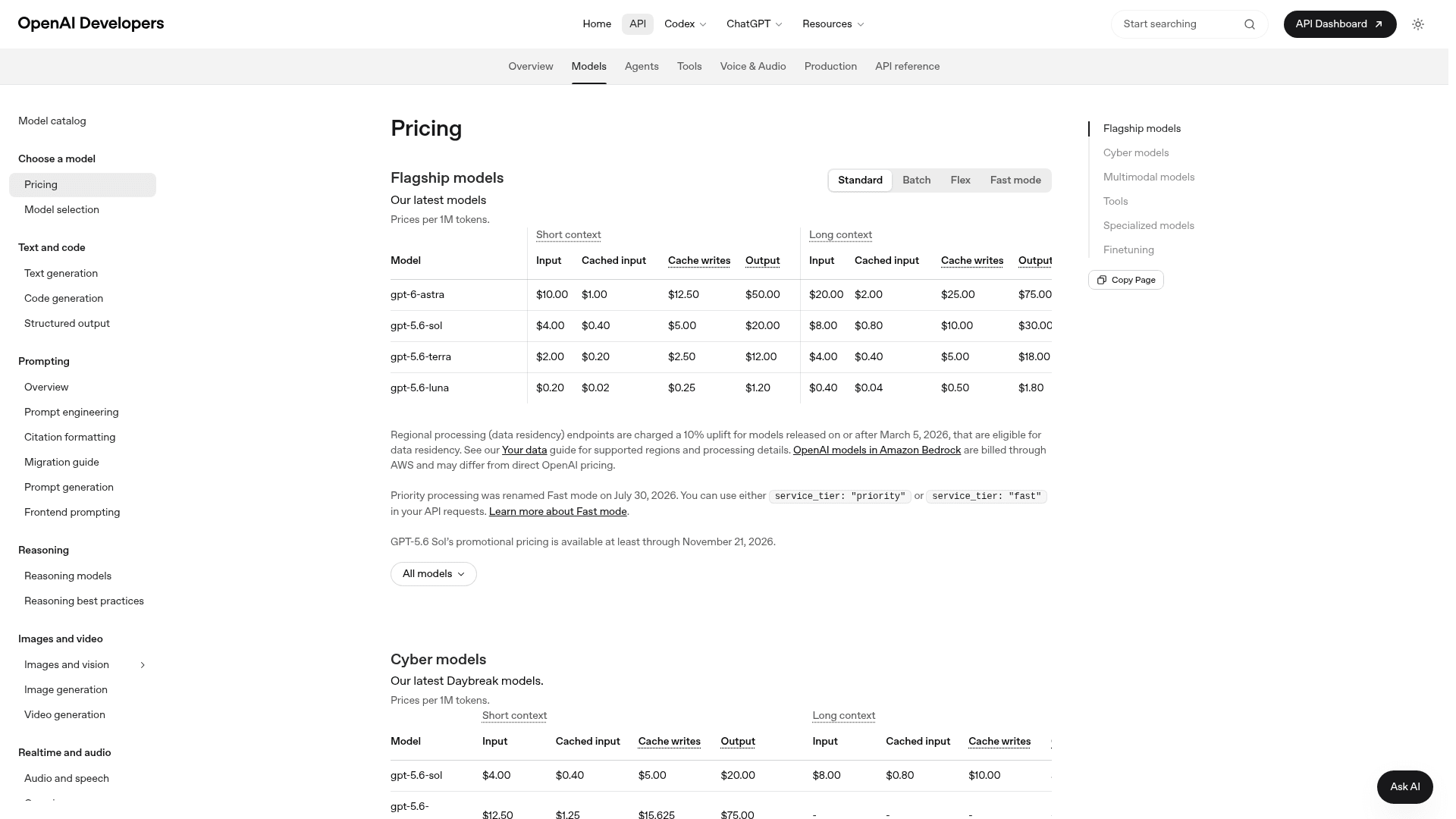Screen dimensions: 1456x819
Task: Open the Ask AI chat button
Action: [1405, 787]
